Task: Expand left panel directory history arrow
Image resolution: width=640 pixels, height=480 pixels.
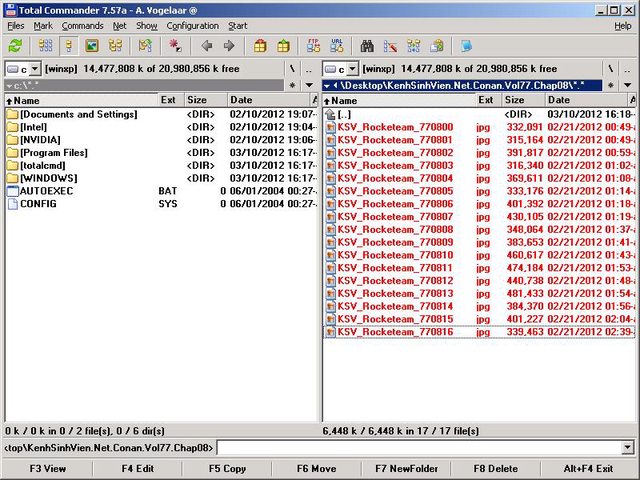Action: pyautogui.click(x=309, y=85)
